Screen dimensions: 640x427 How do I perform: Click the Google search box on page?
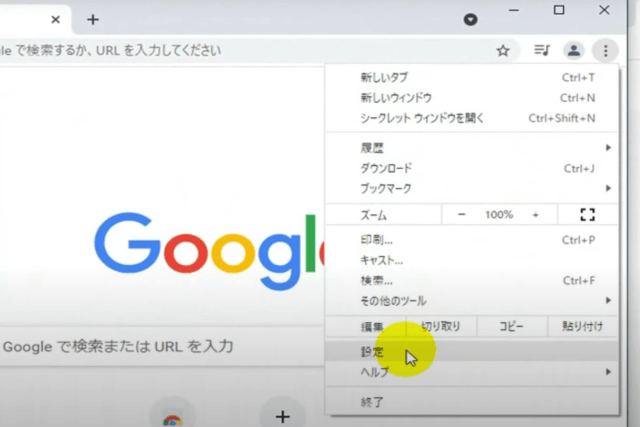pyautogui.click(x=161, y=347)
